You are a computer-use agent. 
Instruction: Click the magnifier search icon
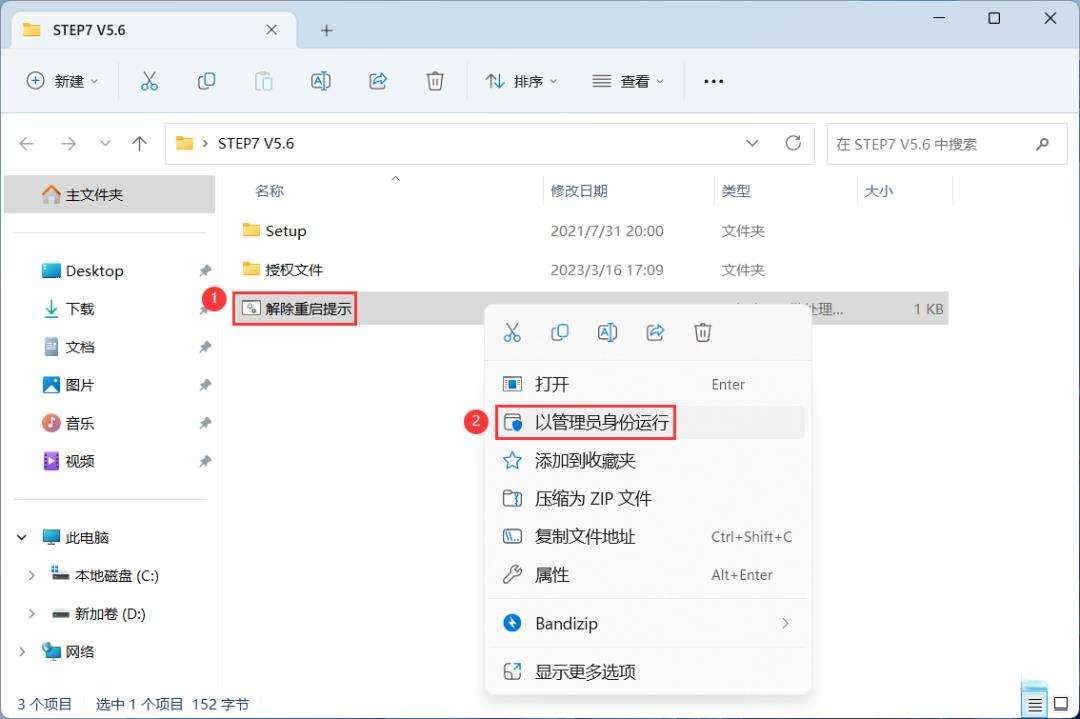click(x=1042, y=144)
